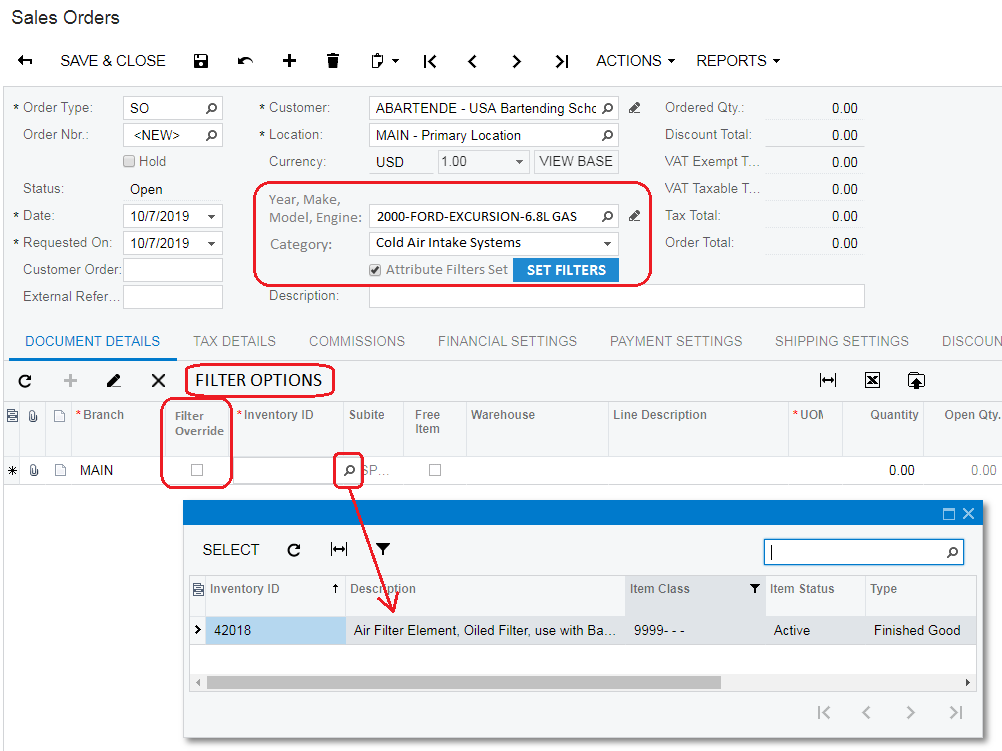This screenshot has height=751, width=1002.
Task: Edit Year Make Model Engine with pencil
Action: point(635,217)
